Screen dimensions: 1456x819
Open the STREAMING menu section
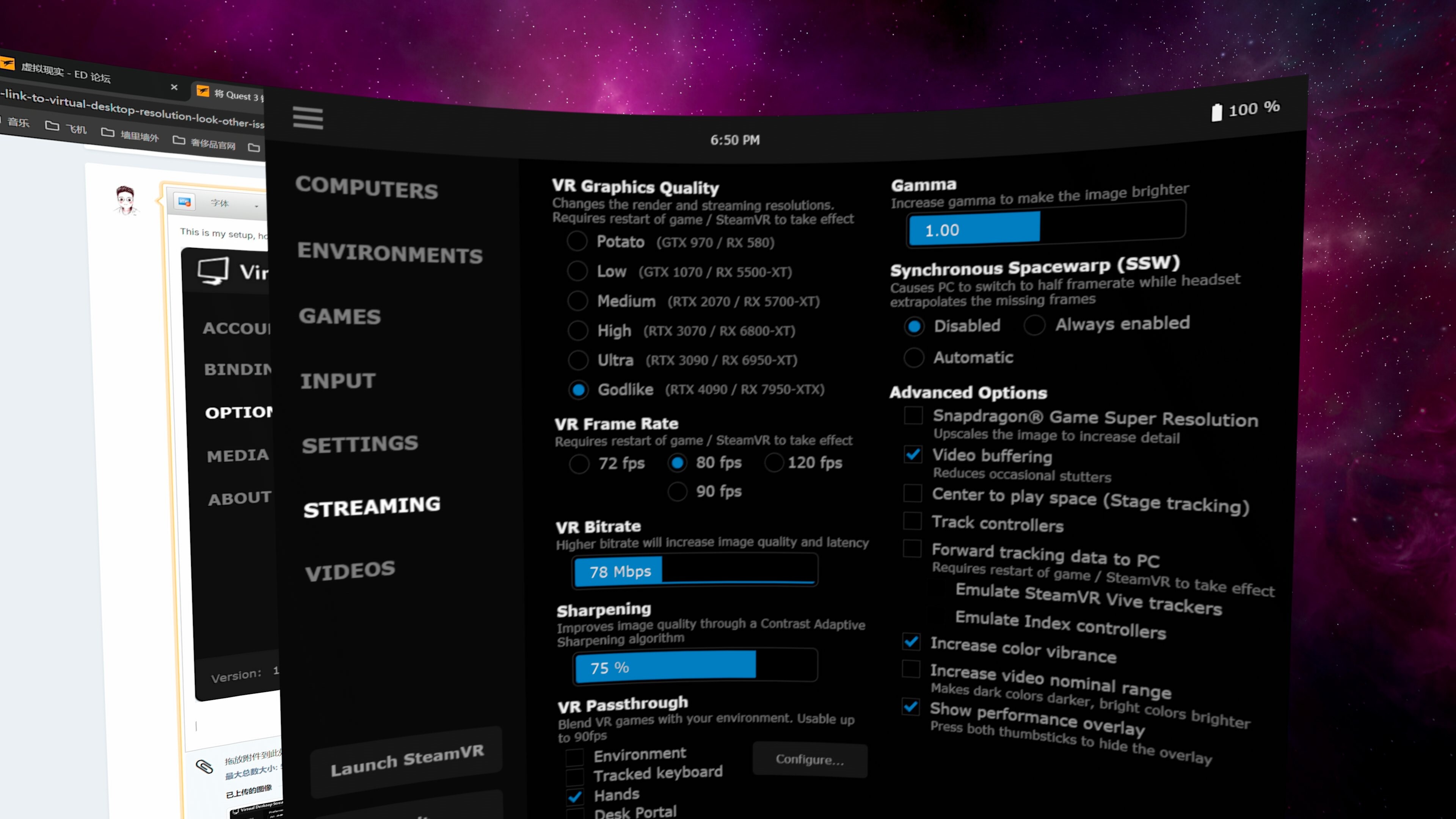[372, 507]
